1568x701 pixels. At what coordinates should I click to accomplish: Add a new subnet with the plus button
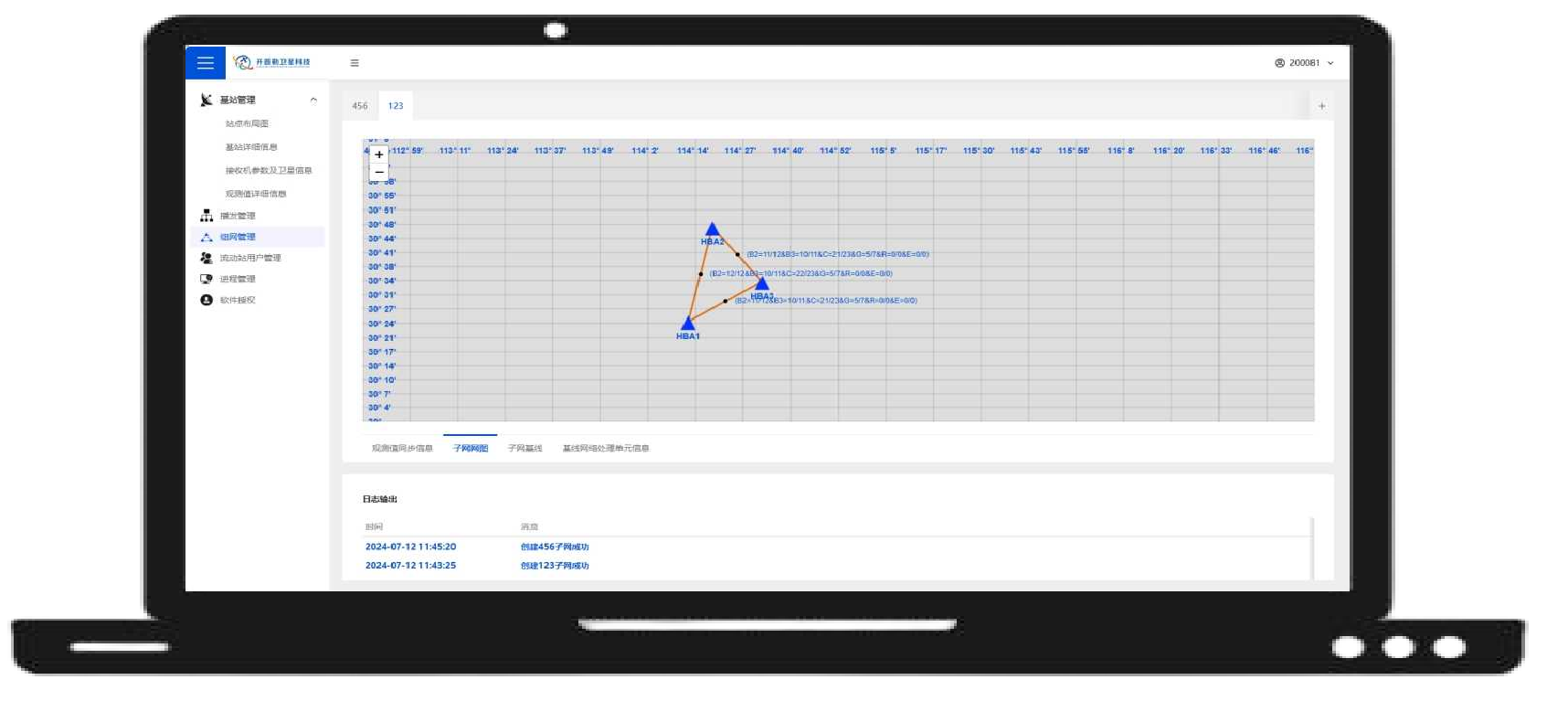click(x=1321, y=106)
